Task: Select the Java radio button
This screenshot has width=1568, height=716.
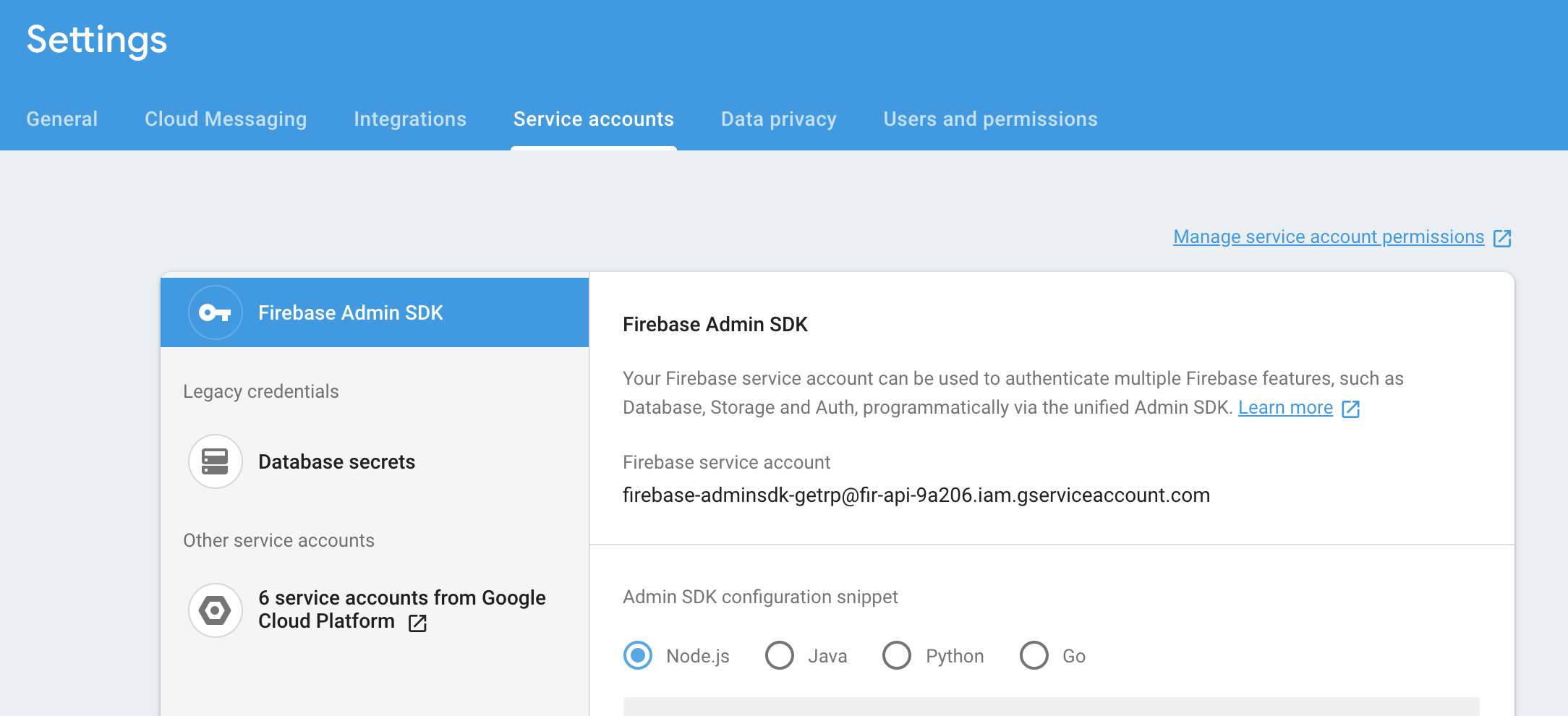Action: click(x=780, y=656)
